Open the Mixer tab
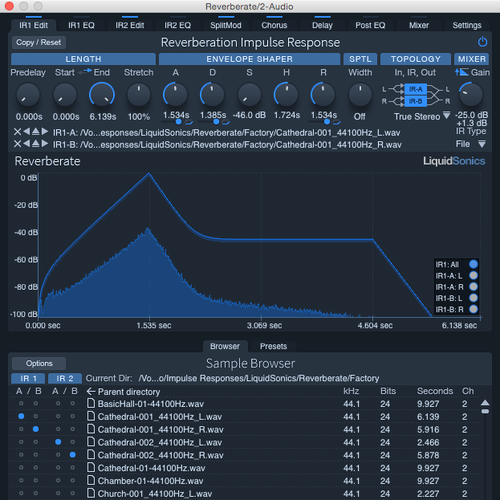 419,25
